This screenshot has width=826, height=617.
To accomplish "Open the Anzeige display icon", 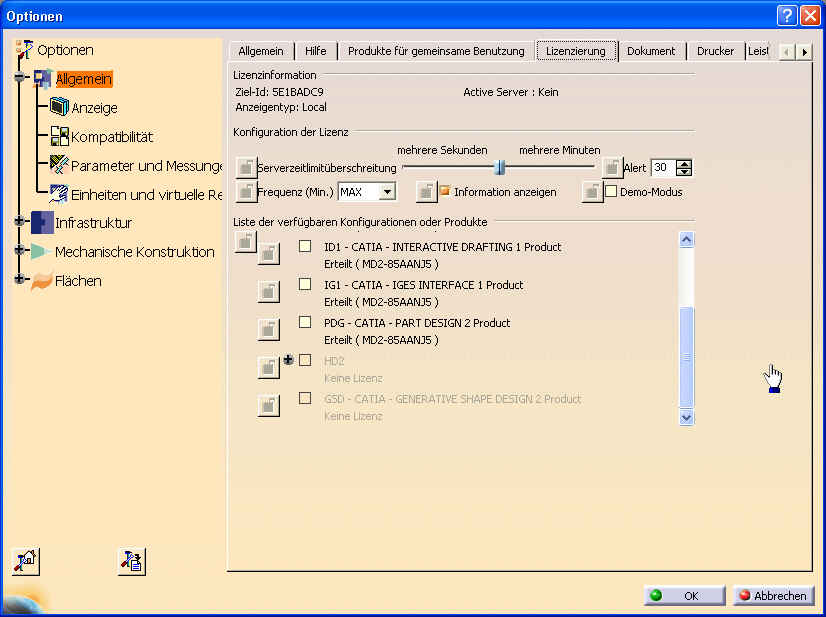I will click(59, 107).
